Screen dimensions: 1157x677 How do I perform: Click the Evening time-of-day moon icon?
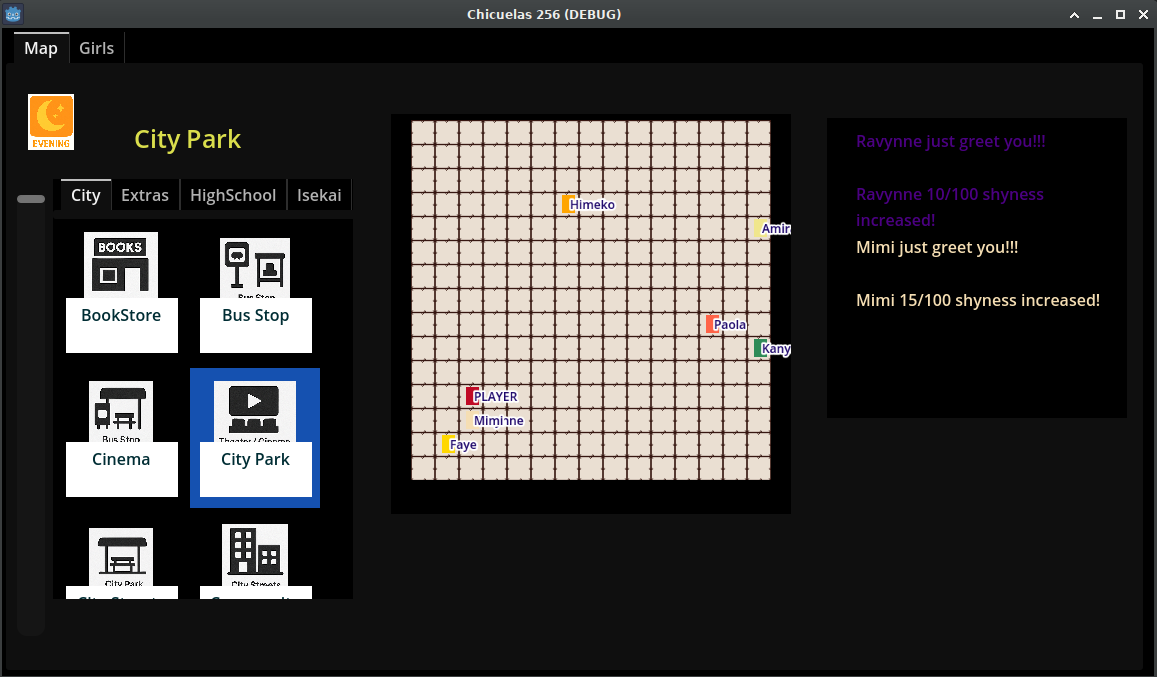pos(51,122)
